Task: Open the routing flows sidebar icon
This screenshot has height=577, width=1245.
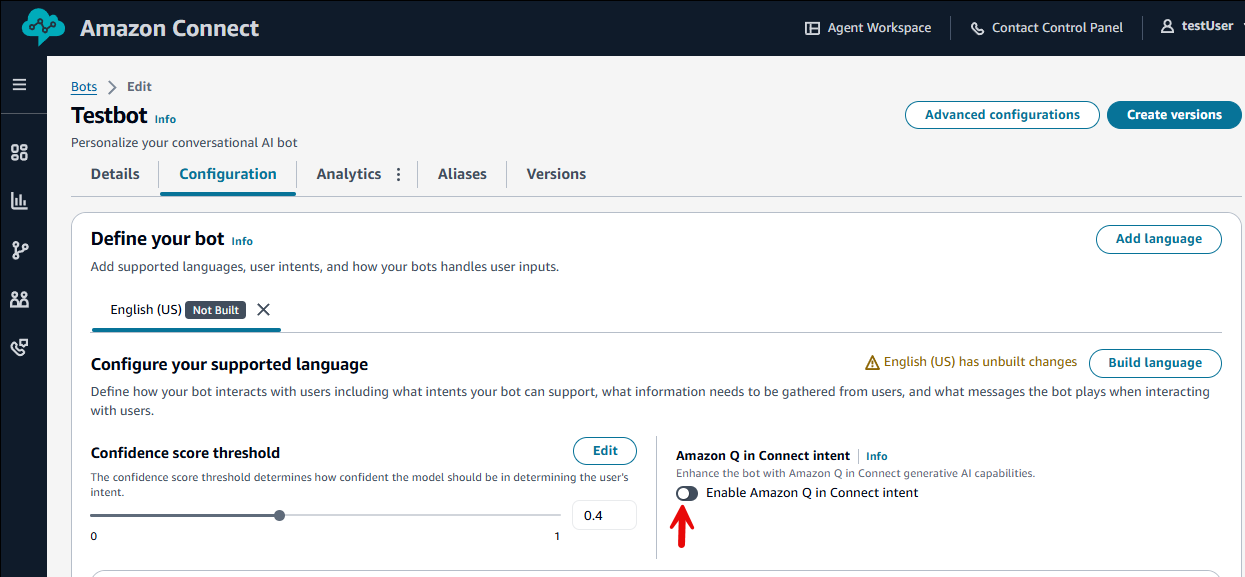Action: point(19,250)
